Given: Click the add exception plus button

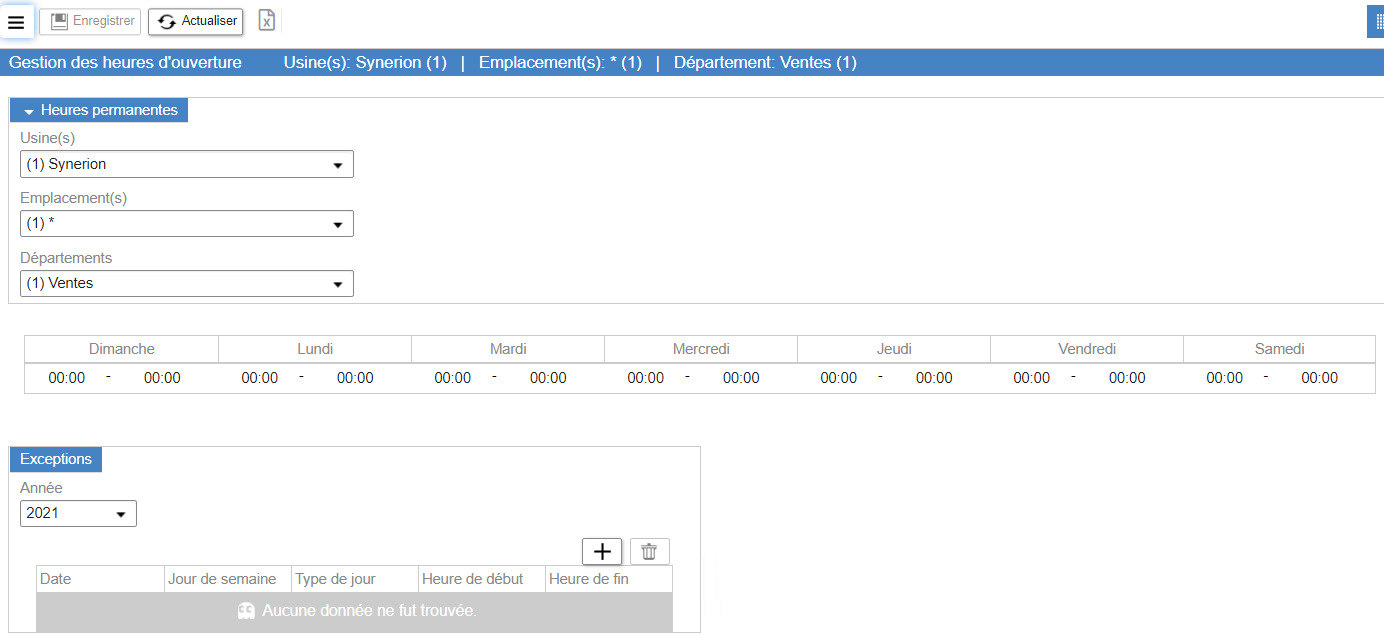Looking at the screenshot, I should (x=602, y=551).
